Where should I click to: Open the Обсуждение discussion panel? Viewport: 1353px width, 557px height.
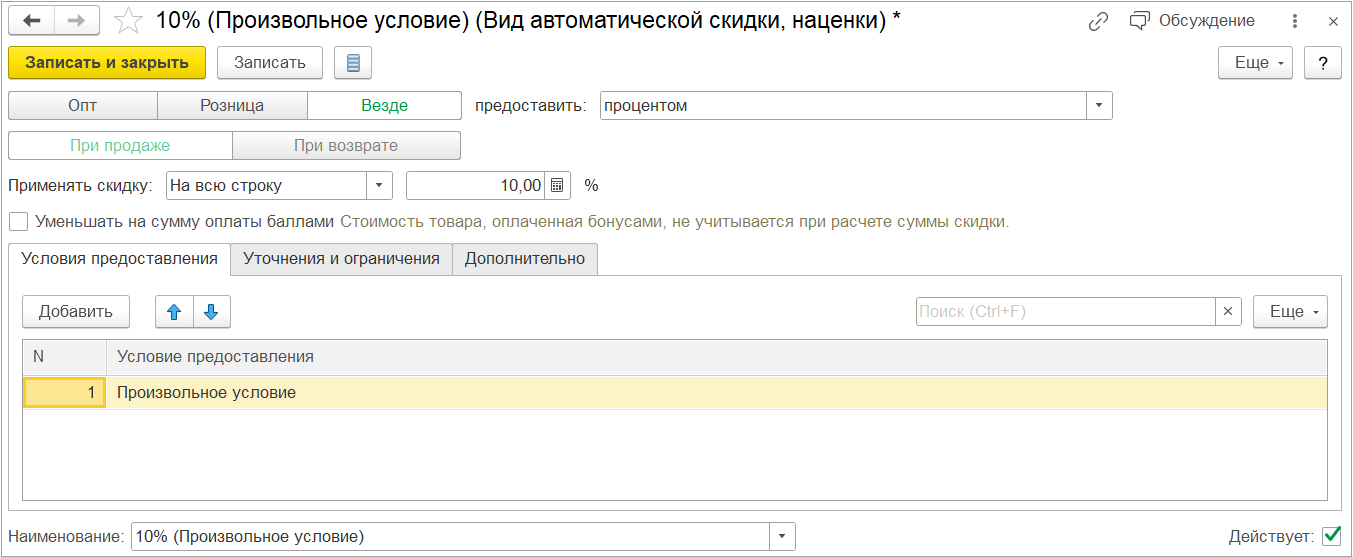(1192, 21)
